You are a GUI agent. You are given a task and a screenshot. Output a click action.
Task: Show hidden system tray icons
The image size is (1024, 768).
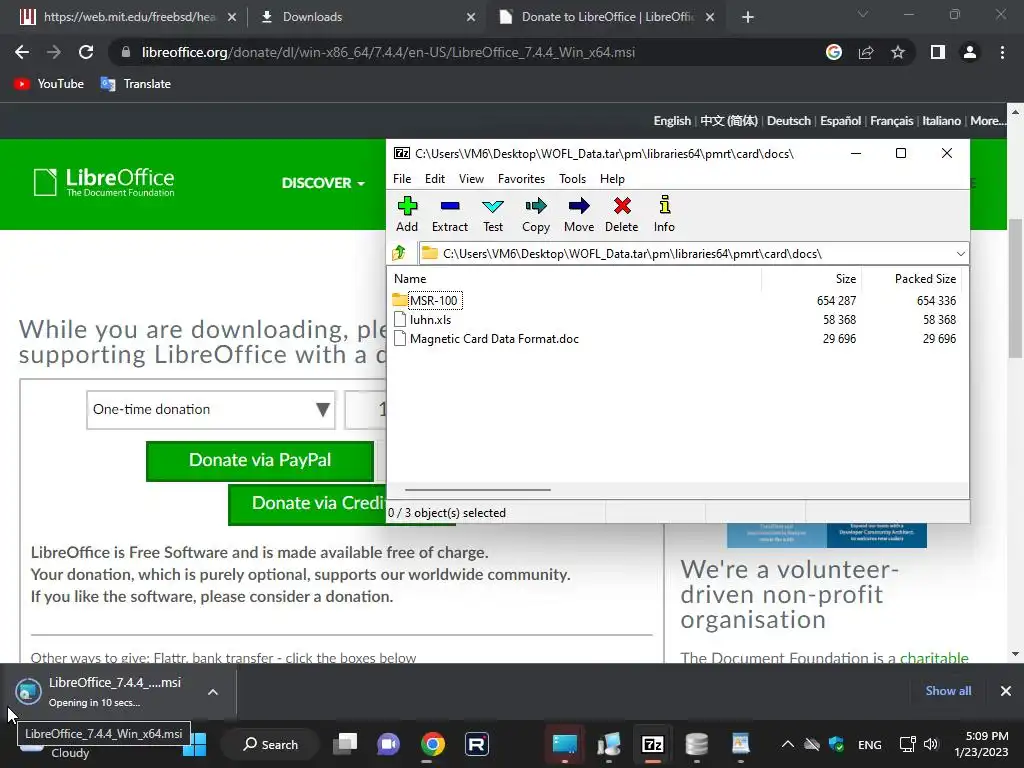[x=788, y=744]
